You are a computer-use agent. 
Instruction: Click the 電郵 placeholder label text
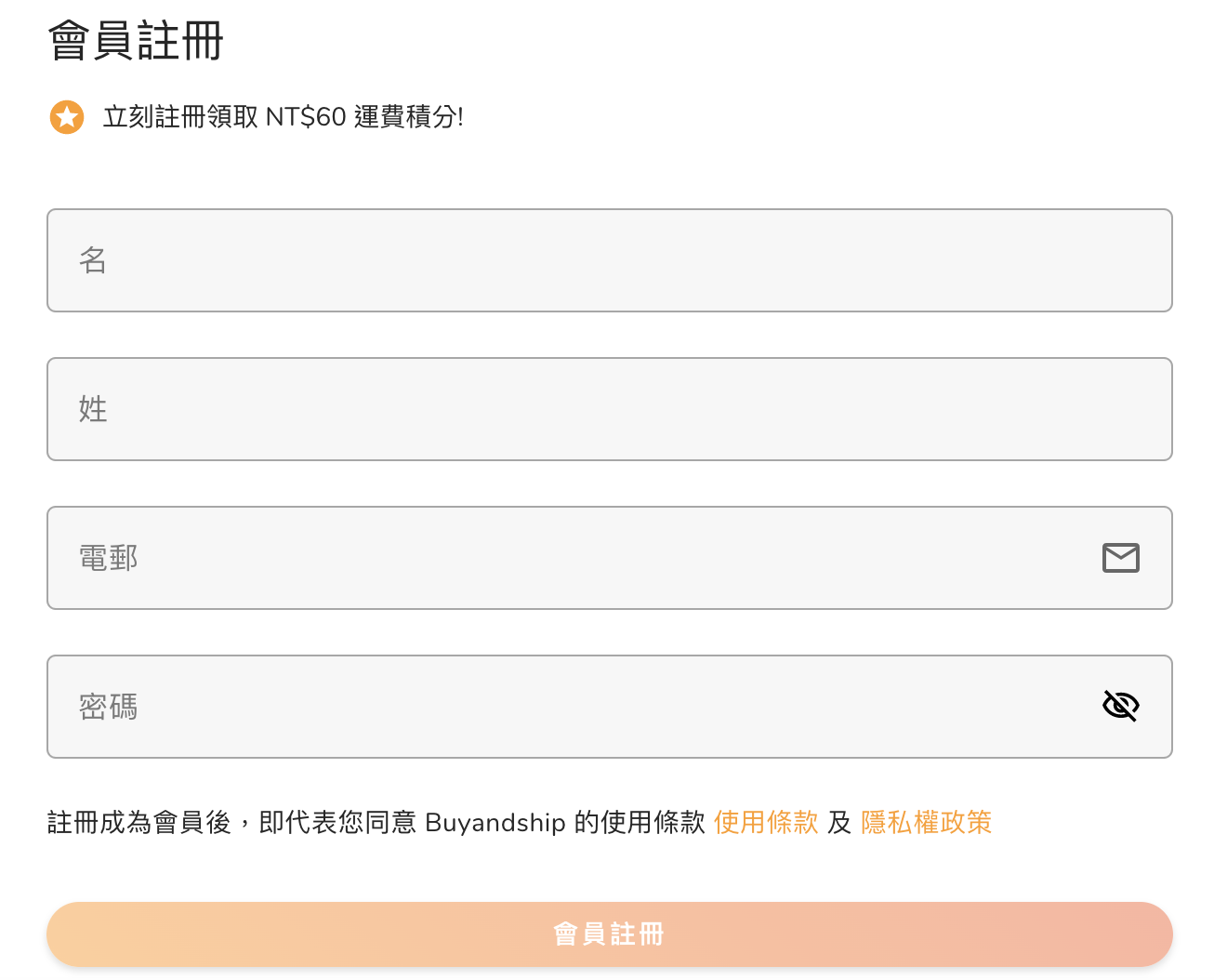click(109, 558)
